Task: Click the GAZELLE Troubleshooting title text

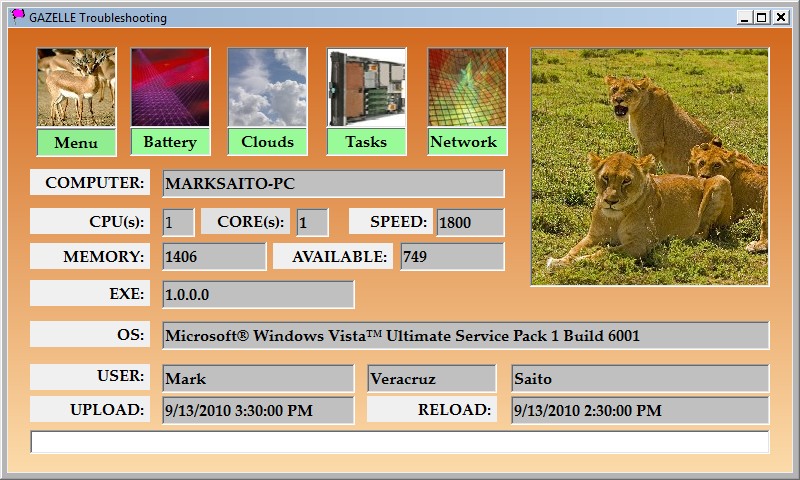Action: 98,18
